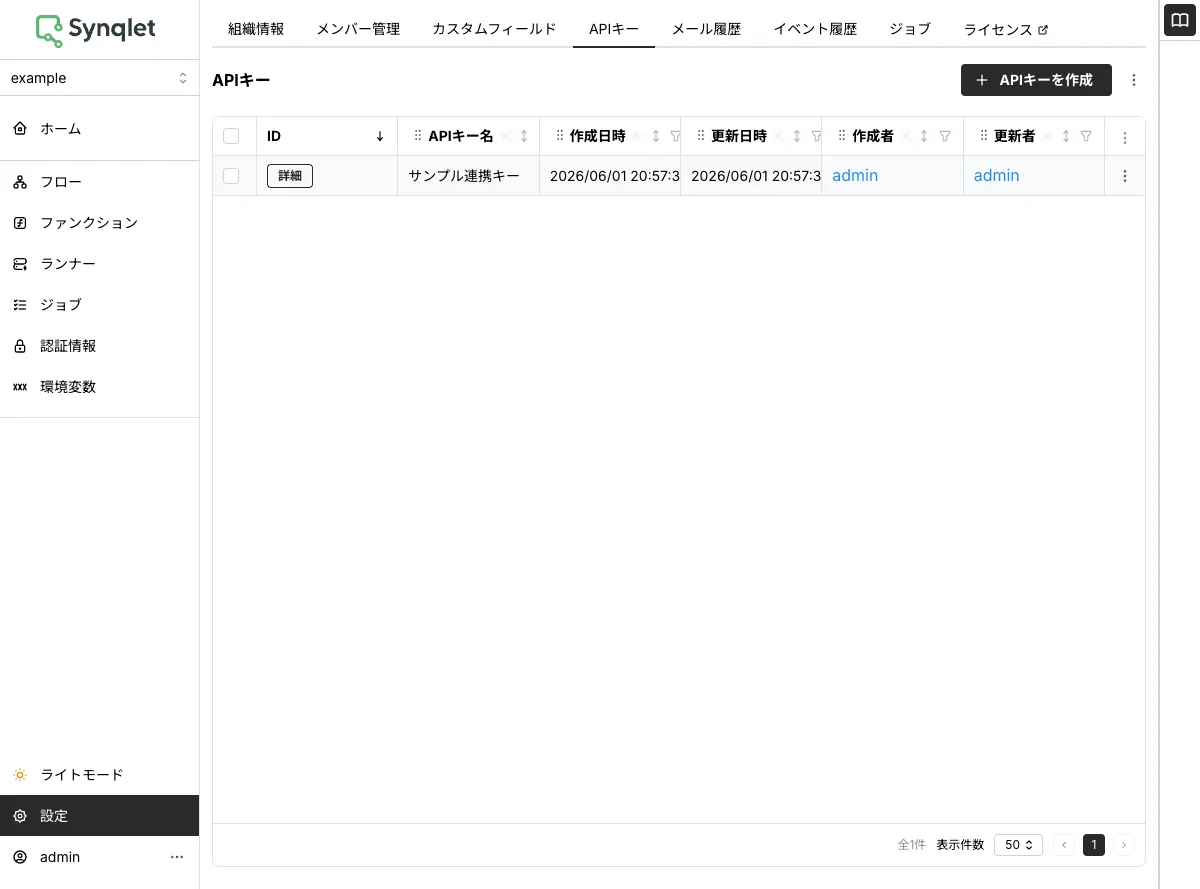Open 環境変数 in sidebar
1200x889 pixels.
[99, 387]
